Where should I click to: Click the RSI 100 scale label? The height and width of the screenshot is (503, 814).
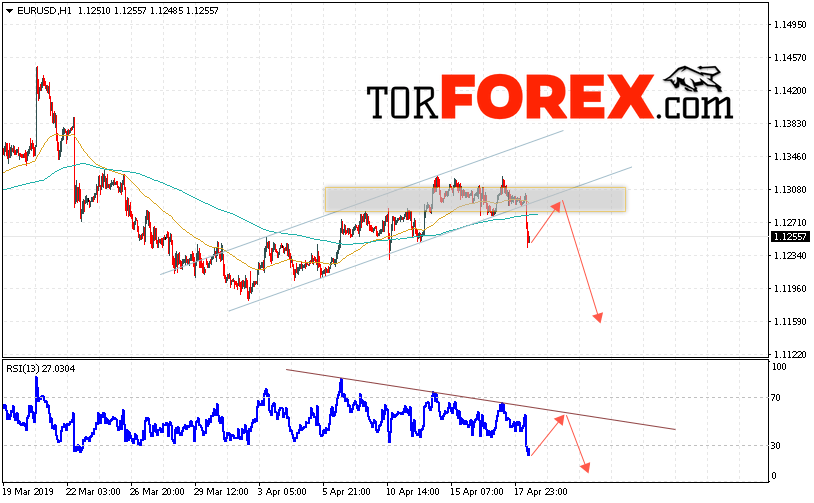click(x=779, y=367)
